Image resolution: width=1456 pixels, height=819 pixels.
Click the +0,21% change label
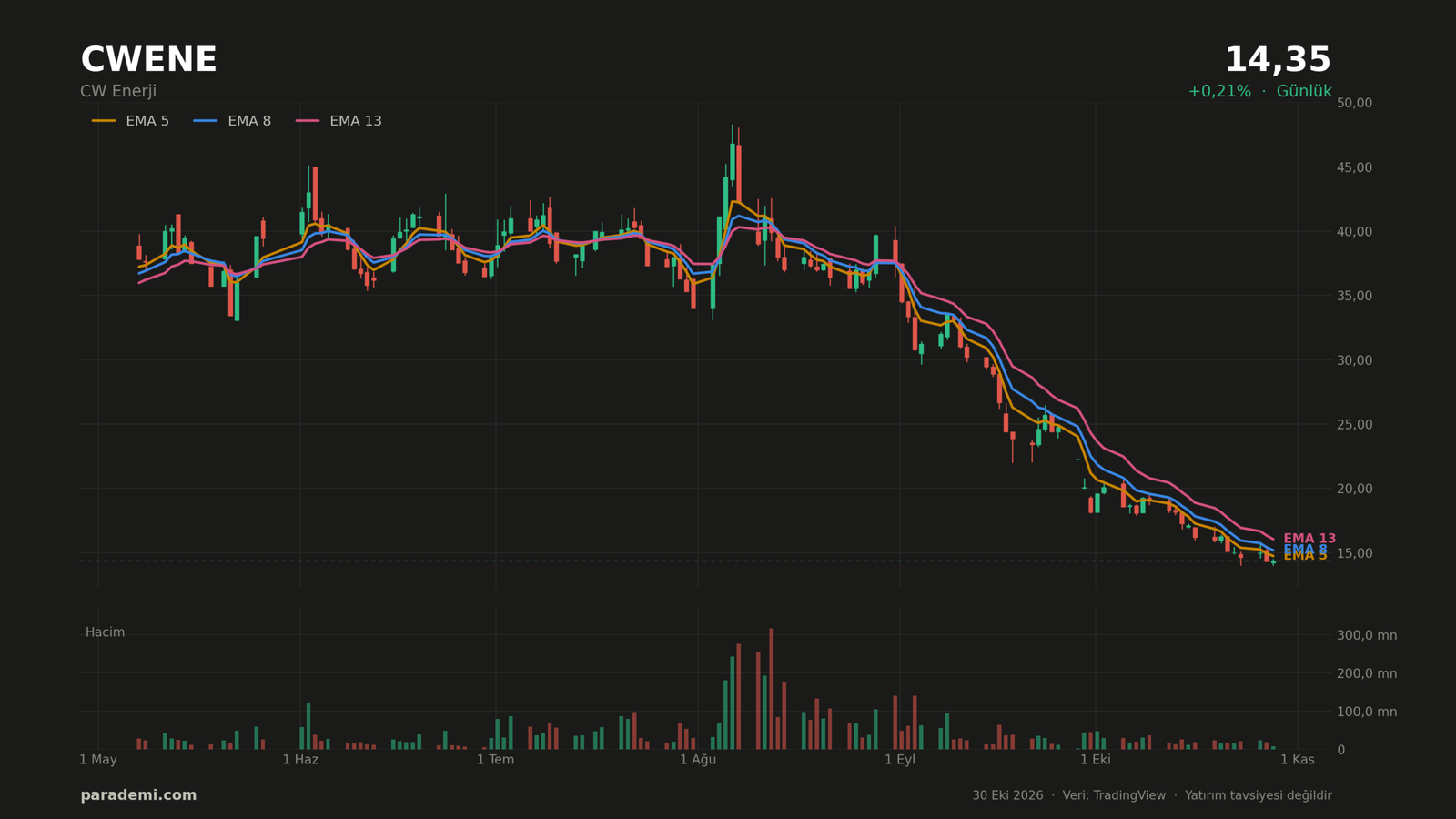(x=1219, y=91)
